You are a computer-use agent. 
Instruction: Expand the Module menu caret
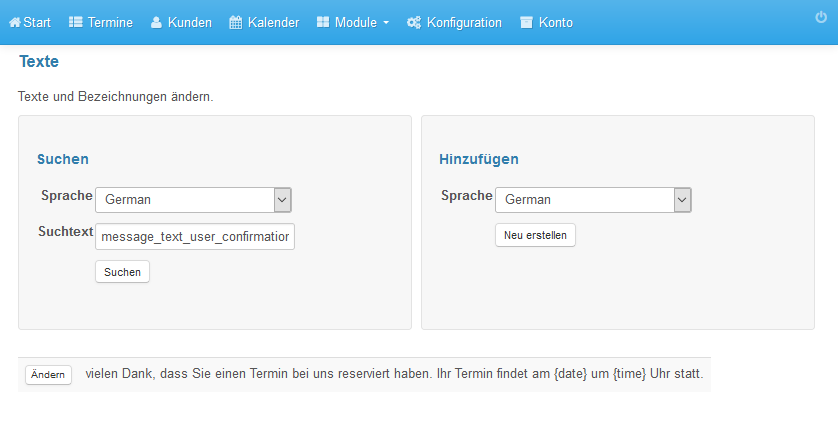click(386, 23)
